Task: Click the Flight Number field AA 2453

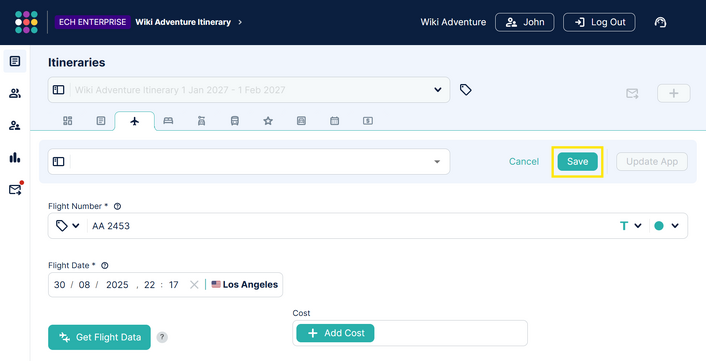Action: coord(367,226)
